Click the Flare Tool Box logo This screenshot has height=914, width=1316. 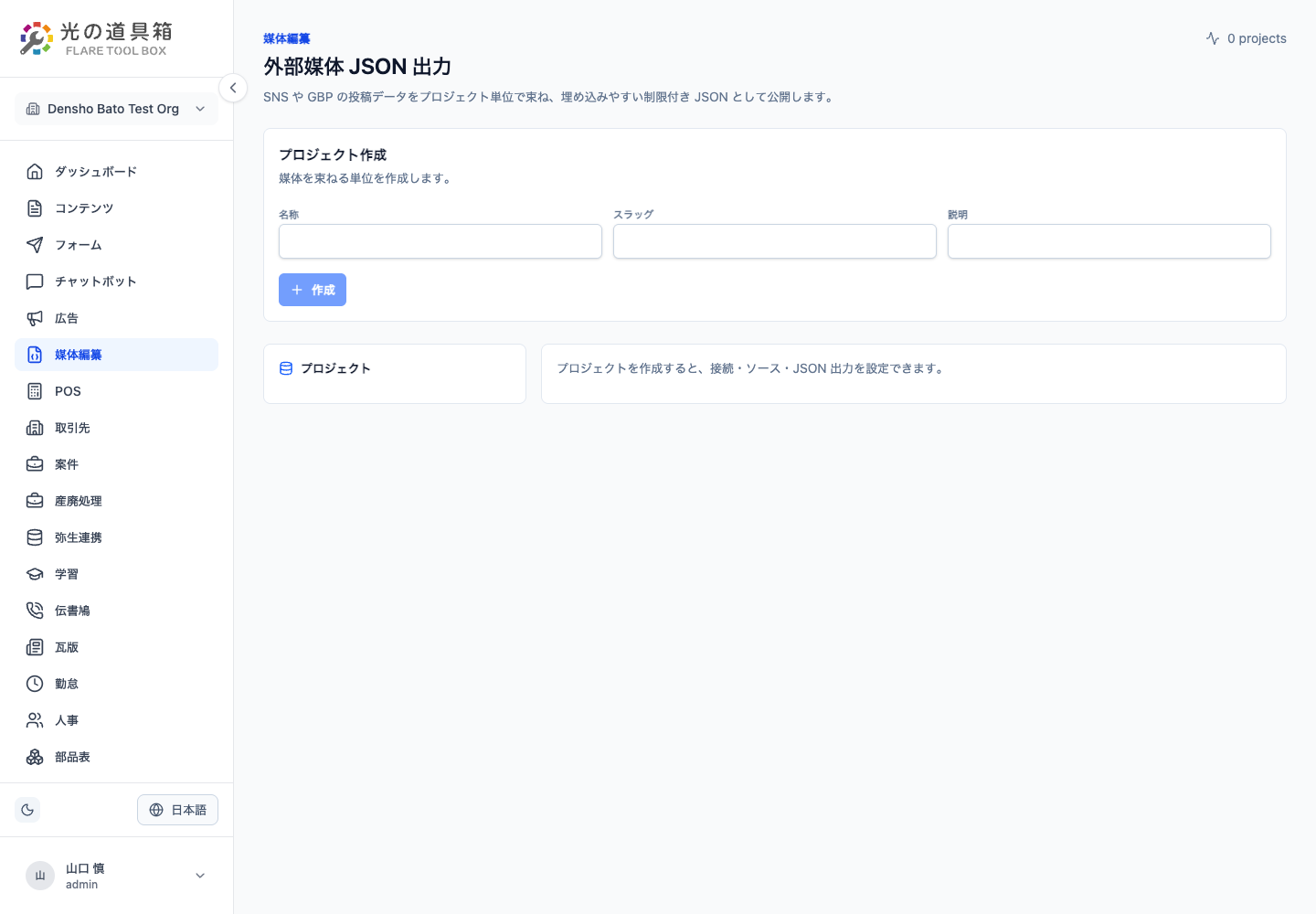96,38
